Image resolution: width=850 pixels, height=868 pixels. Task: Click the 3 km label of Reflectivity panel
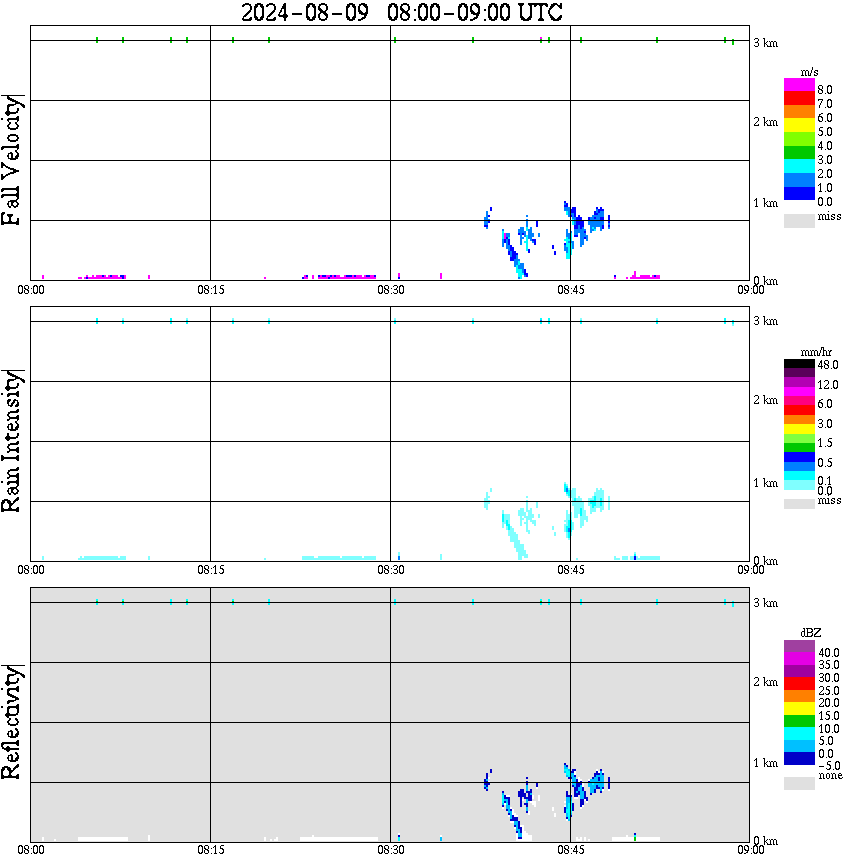(766, 603)
